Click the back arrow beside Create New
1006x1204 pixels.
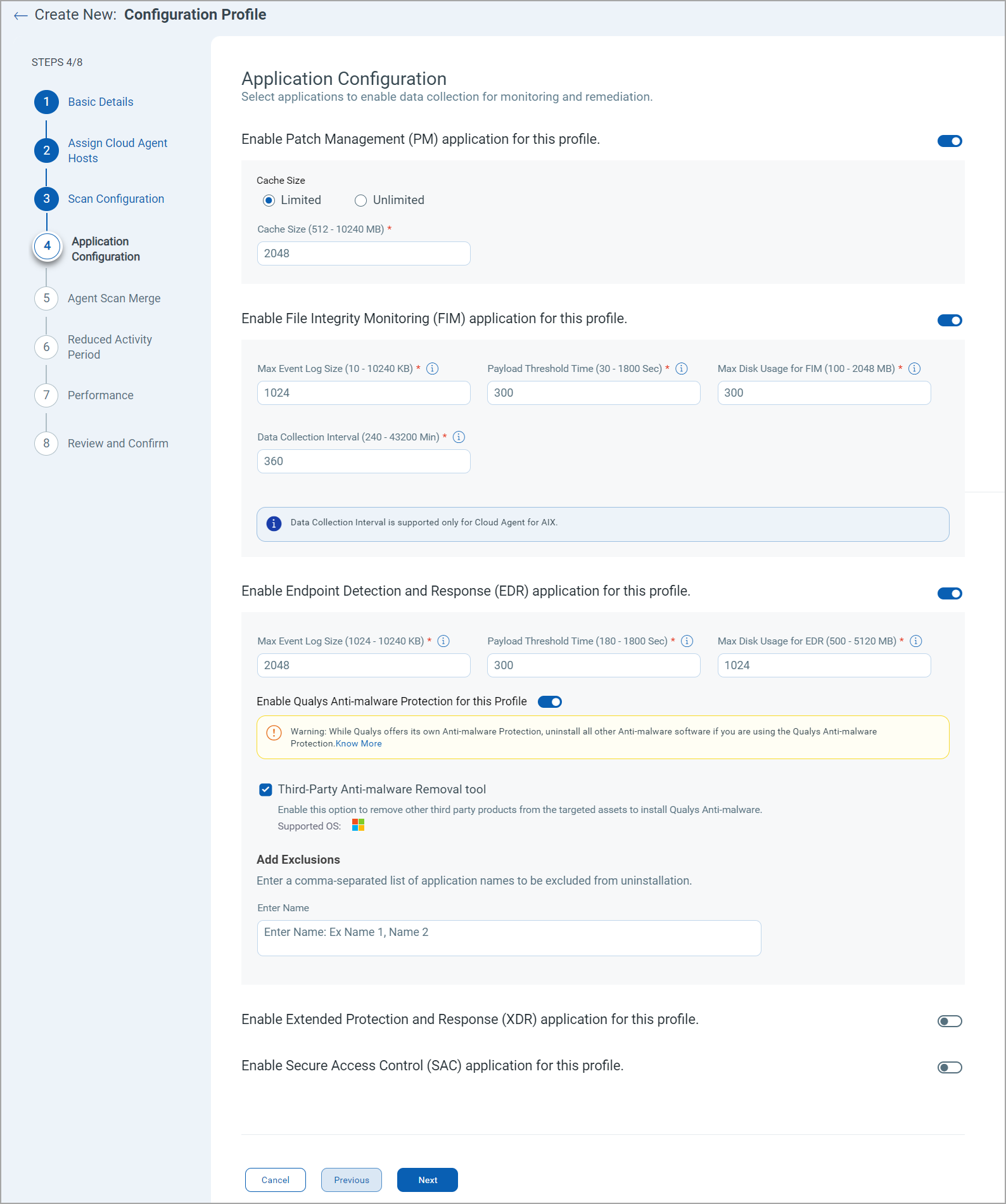(x=21, y=15)
